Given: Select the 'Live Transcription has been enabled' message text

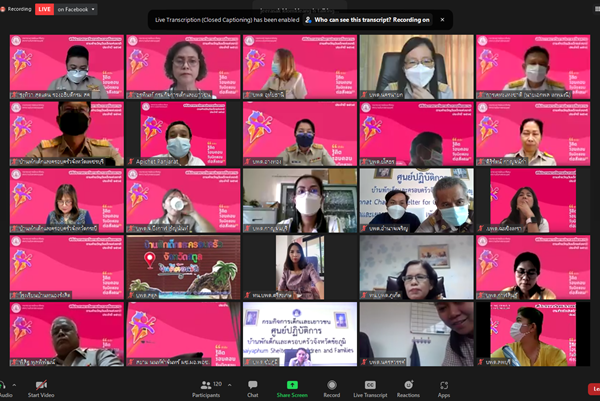Looking at the screenshot, I should click(227, 20).
